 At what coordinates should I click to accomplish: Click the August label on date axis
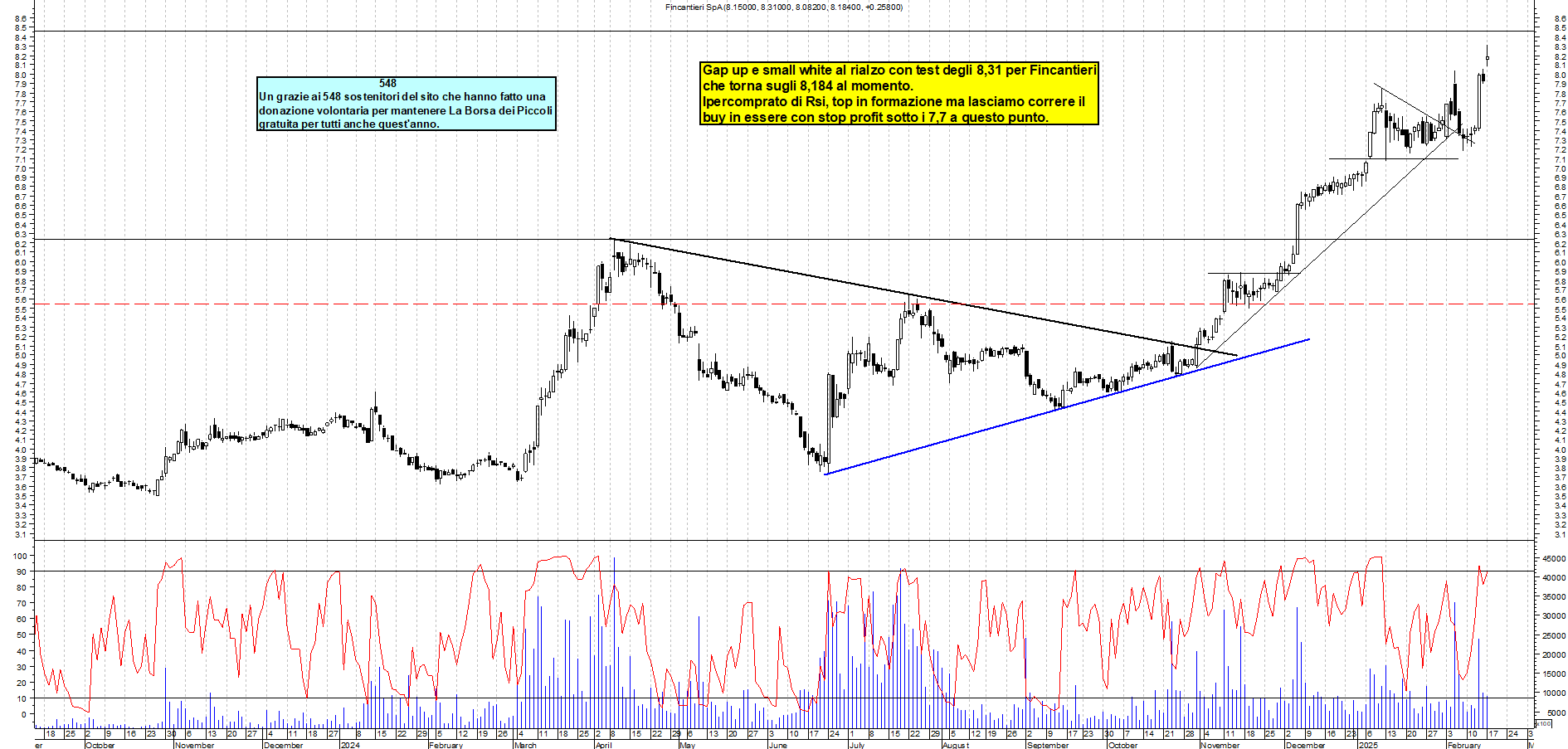click(x=956, y=745)
